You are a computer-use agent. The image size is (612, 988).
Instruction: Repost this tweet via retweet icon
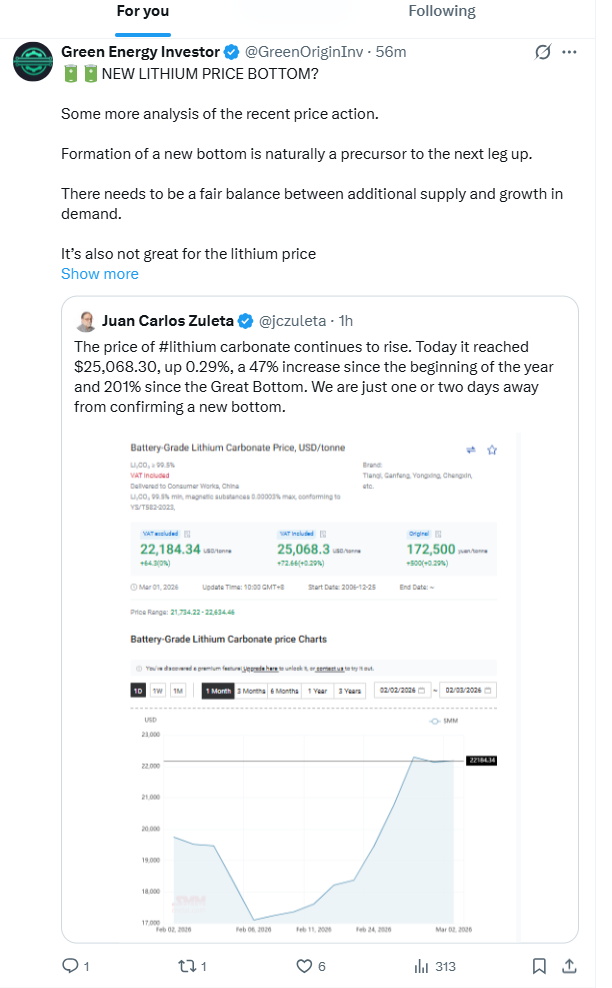pyautogui.click(x=185, y=966)
